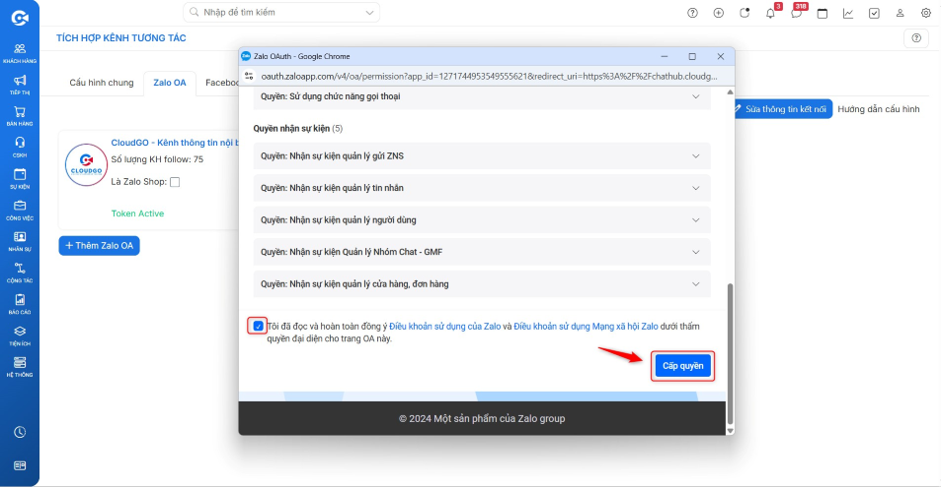Select the Zalo OA tab

170,83
